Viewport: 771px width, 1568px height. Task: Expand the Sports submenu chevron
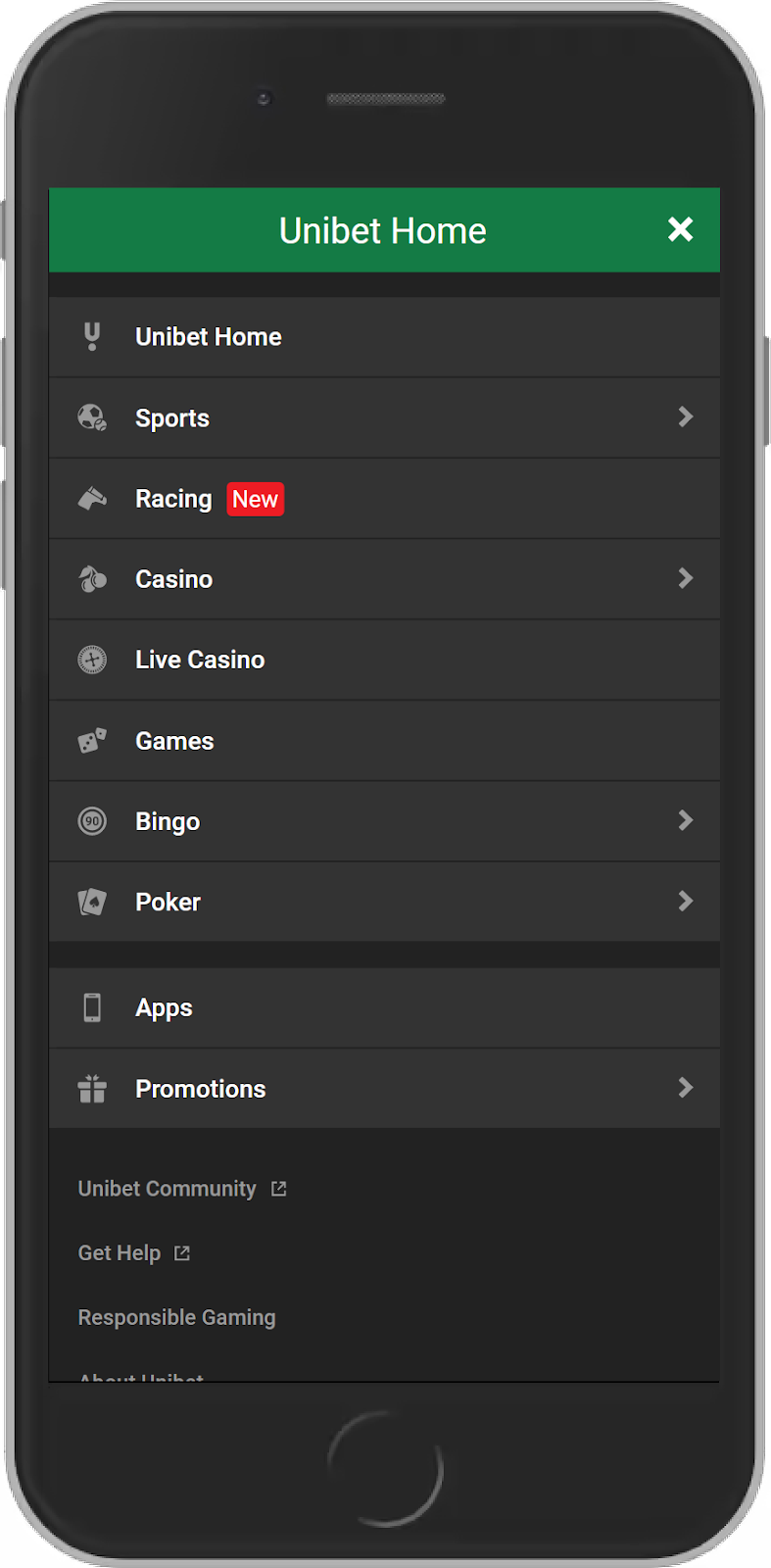coord(686,417)
